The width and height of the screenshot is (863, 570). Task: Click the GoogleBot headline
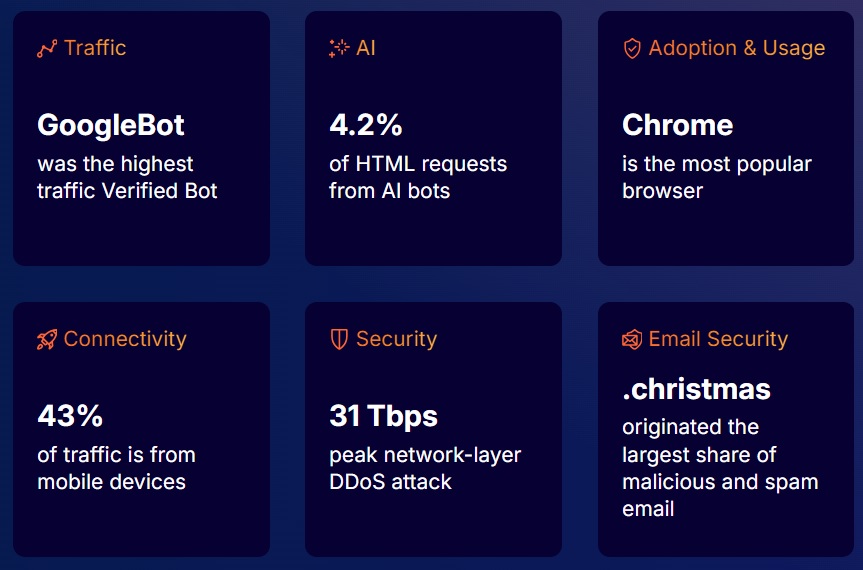pos(111,125)
